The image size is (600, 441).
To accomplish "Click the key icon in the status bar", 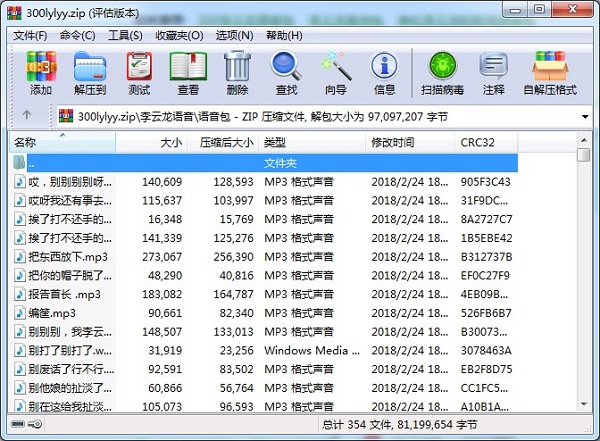I will click(x=35, y=424).
